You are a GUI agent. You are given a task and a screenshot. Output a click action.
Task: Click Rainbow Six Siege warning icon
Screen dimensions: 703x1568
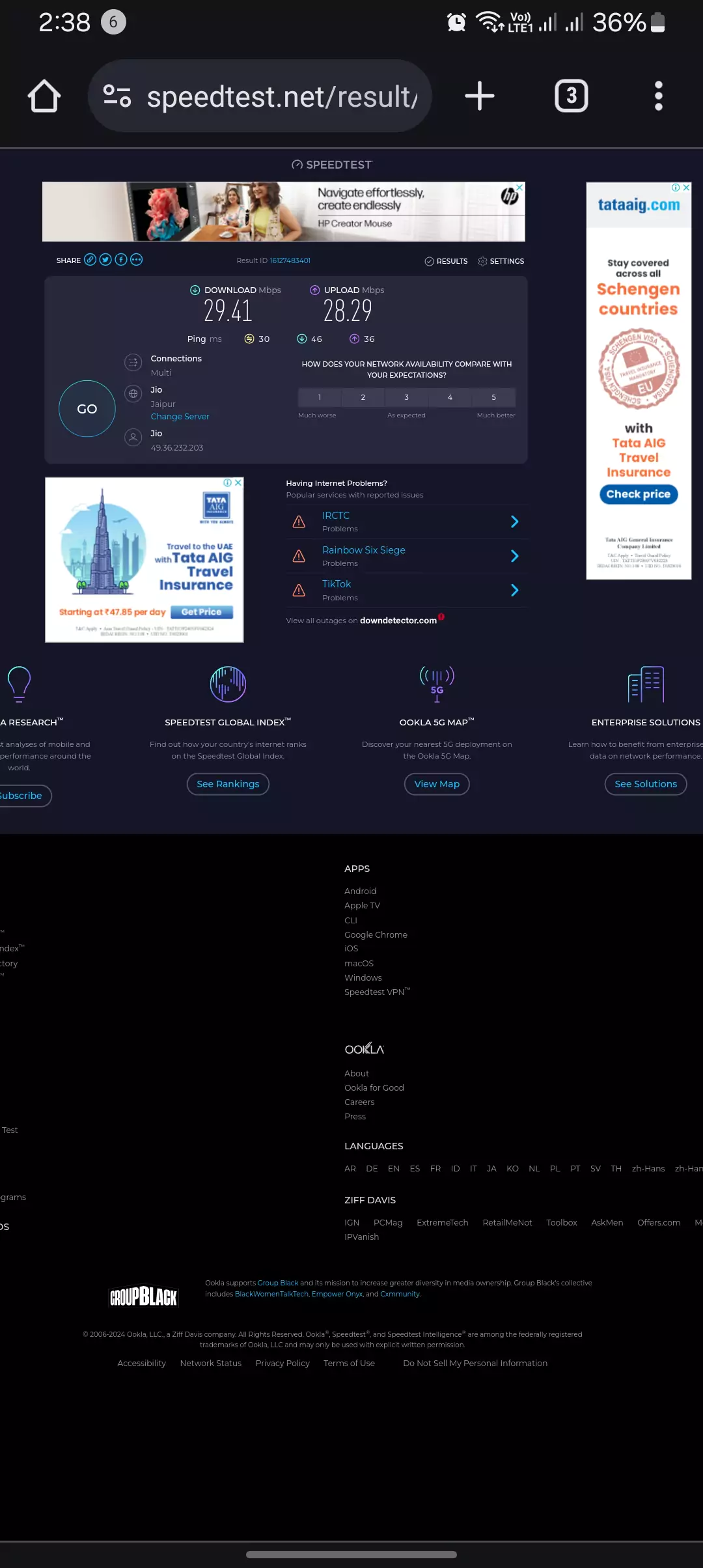pos(299,556)
